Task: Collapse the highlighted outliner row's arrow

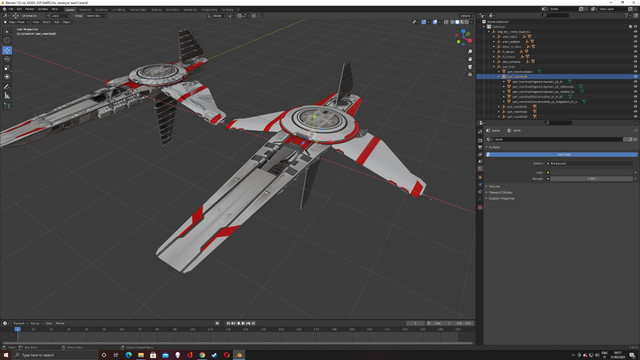Action: 499,76
